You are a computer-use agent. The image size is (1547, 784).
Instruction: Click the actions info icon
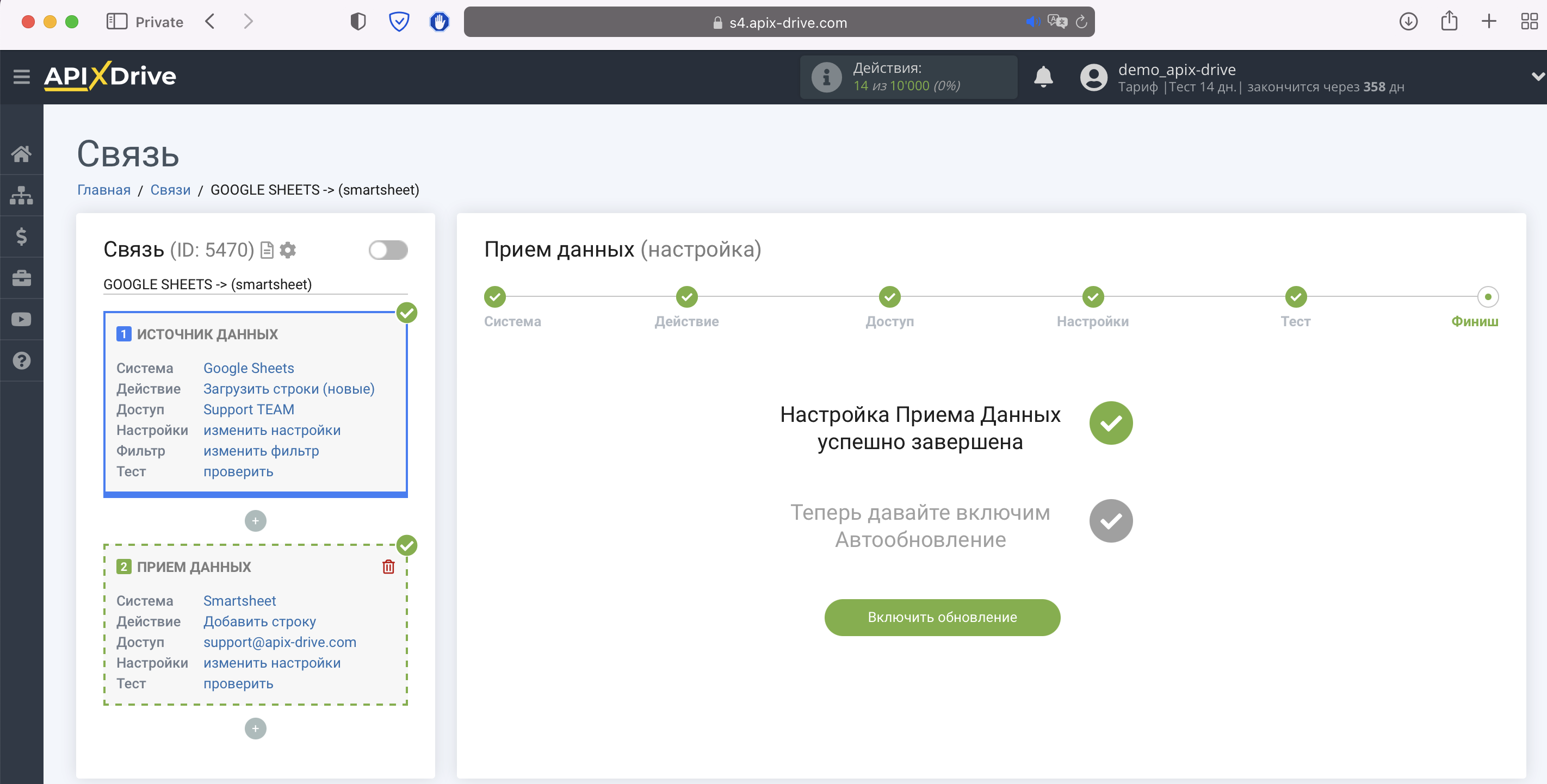click(x=826, y=77)
